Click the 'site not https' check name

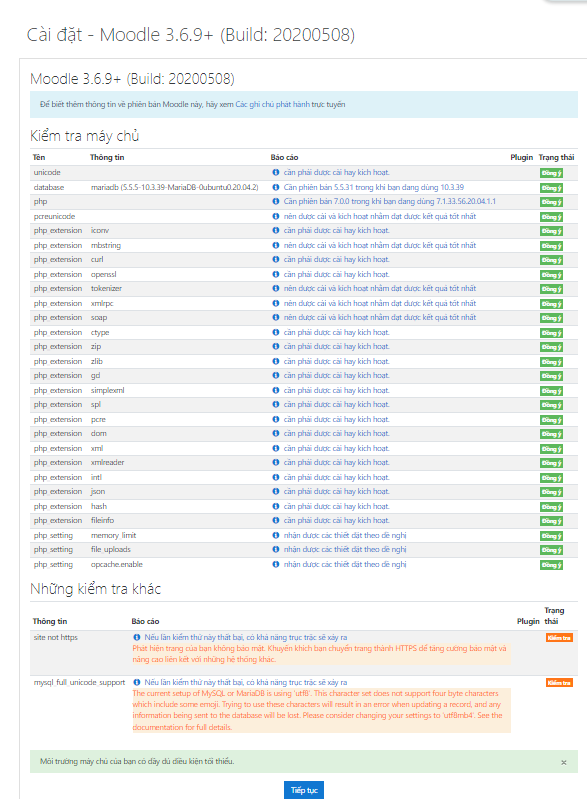pos(56,637)
